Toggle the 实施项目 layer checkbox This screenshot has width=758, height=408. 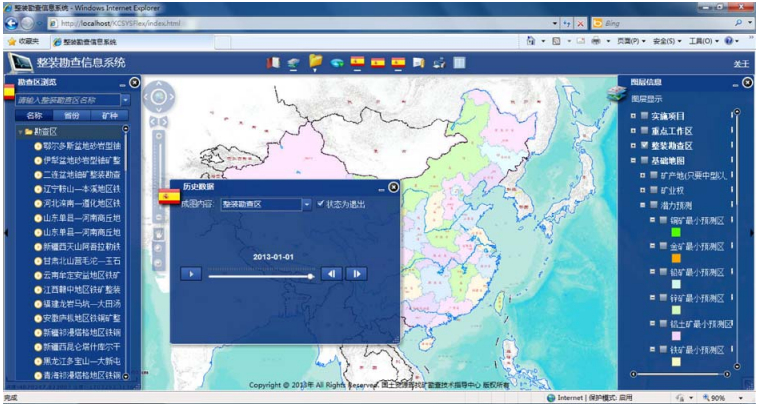(645, 116)
